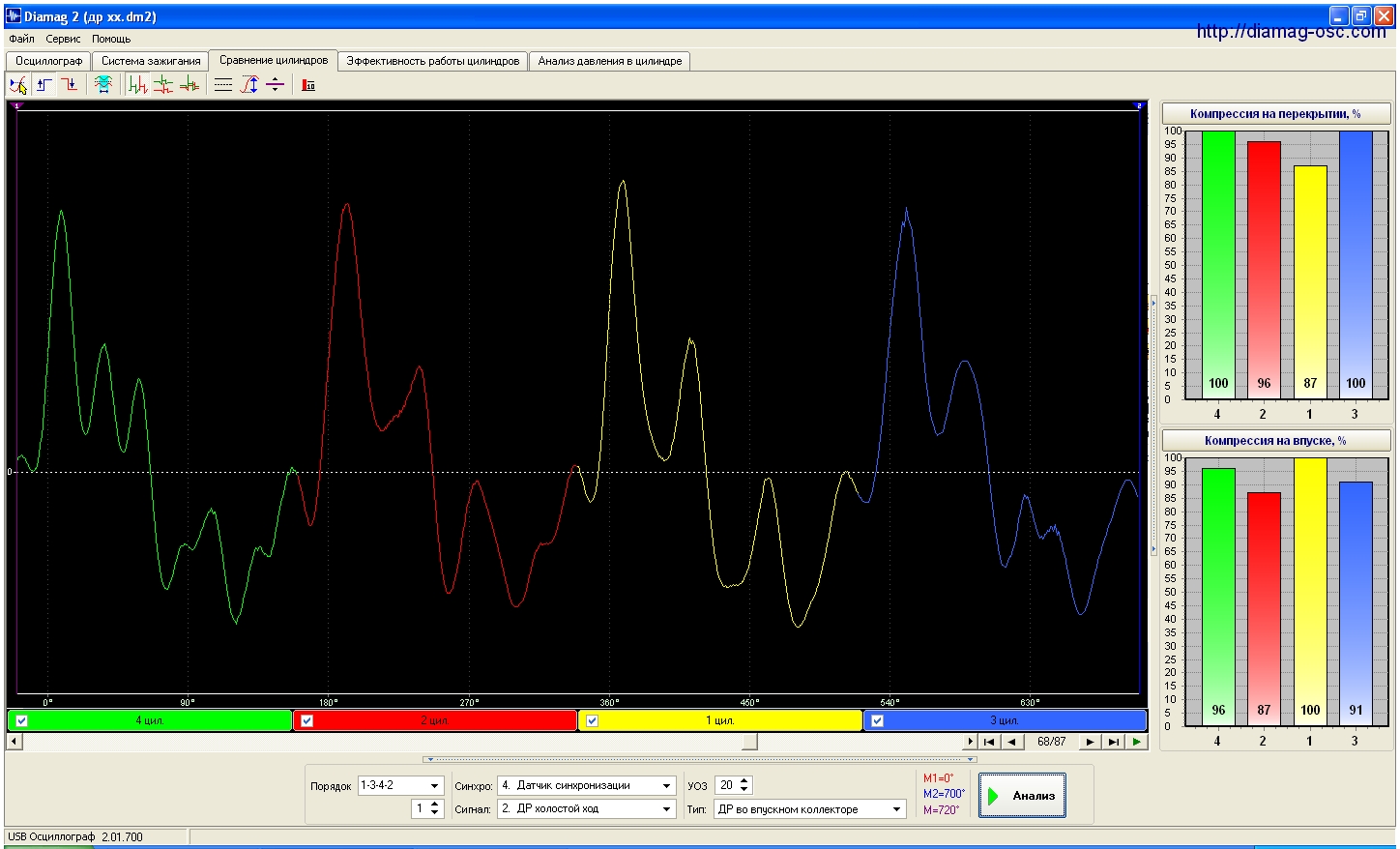Open Анализ давления в цилиндре tab

tap(610, 61)
